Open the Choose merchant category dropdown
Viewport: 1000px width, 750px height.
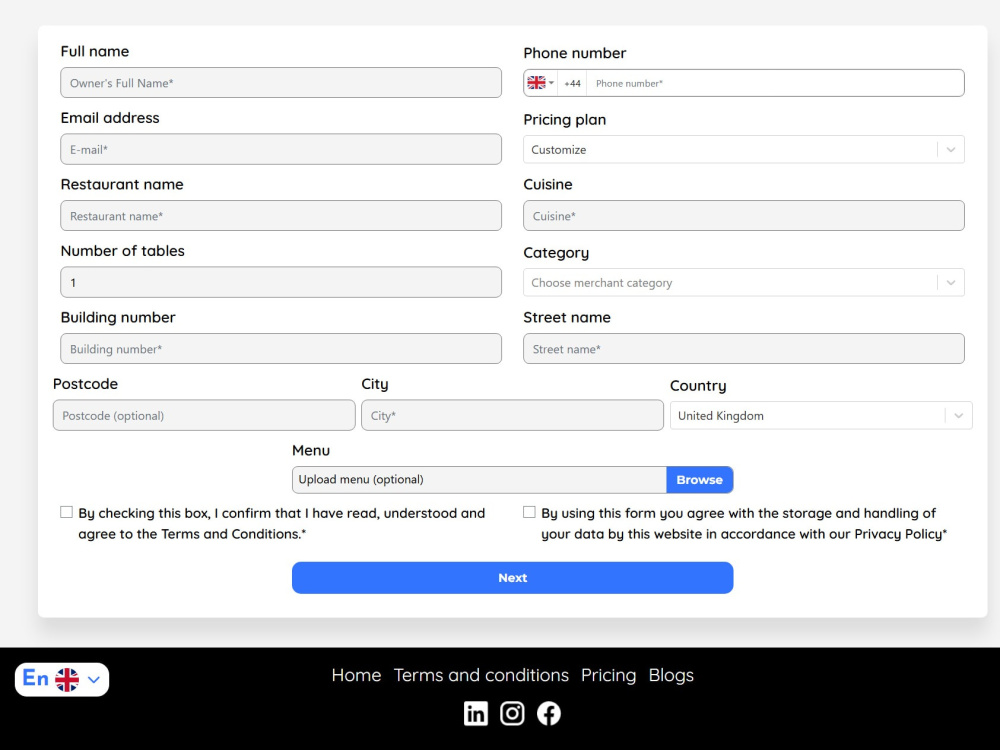point(744,283)
